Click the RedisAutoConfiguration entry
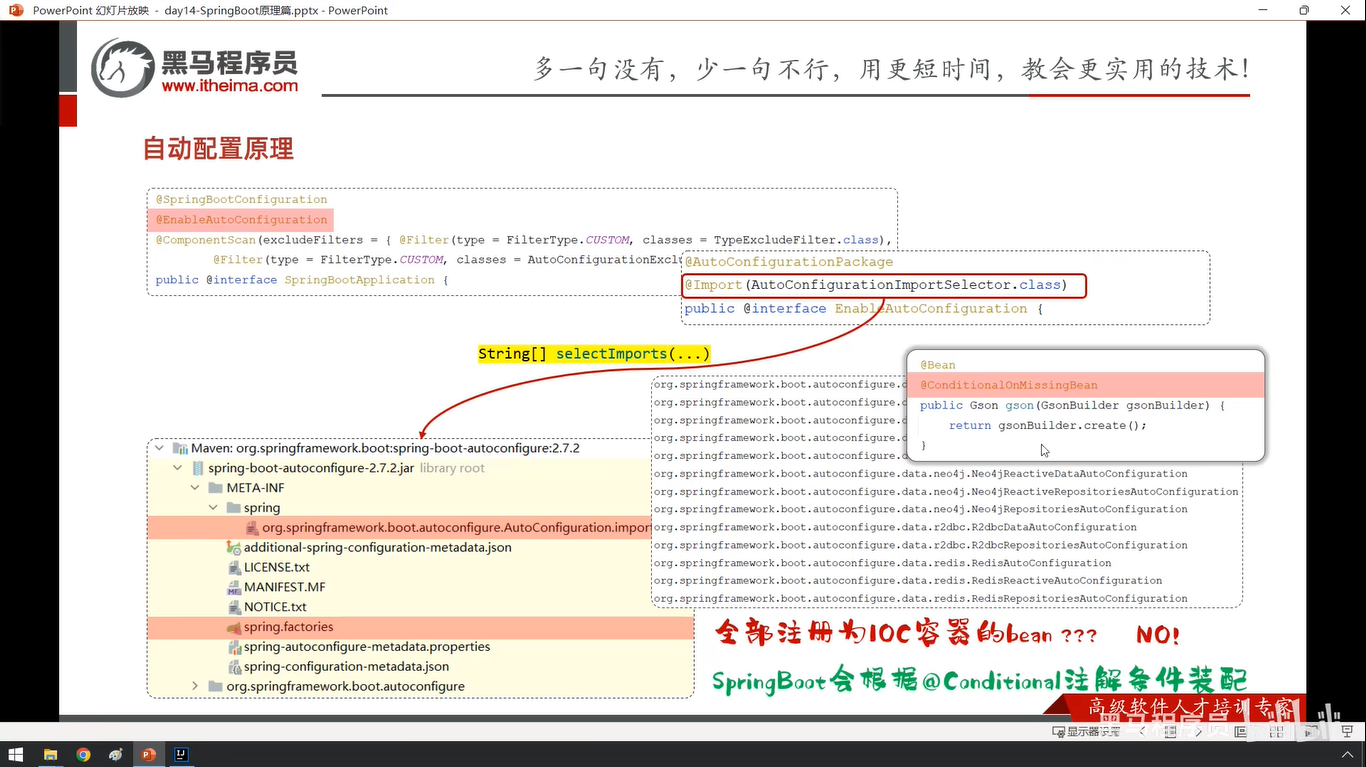 point(882,563)
